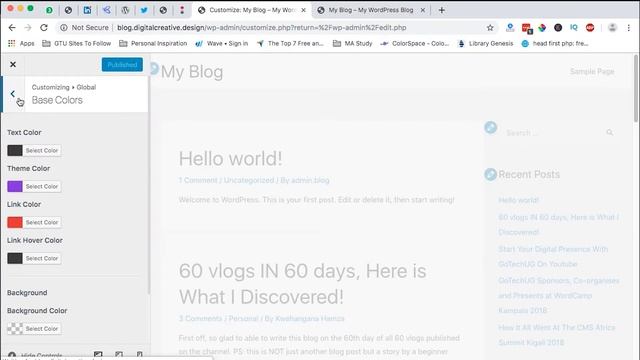Switch to the blue share-icon pinned tab

(107, 10)
